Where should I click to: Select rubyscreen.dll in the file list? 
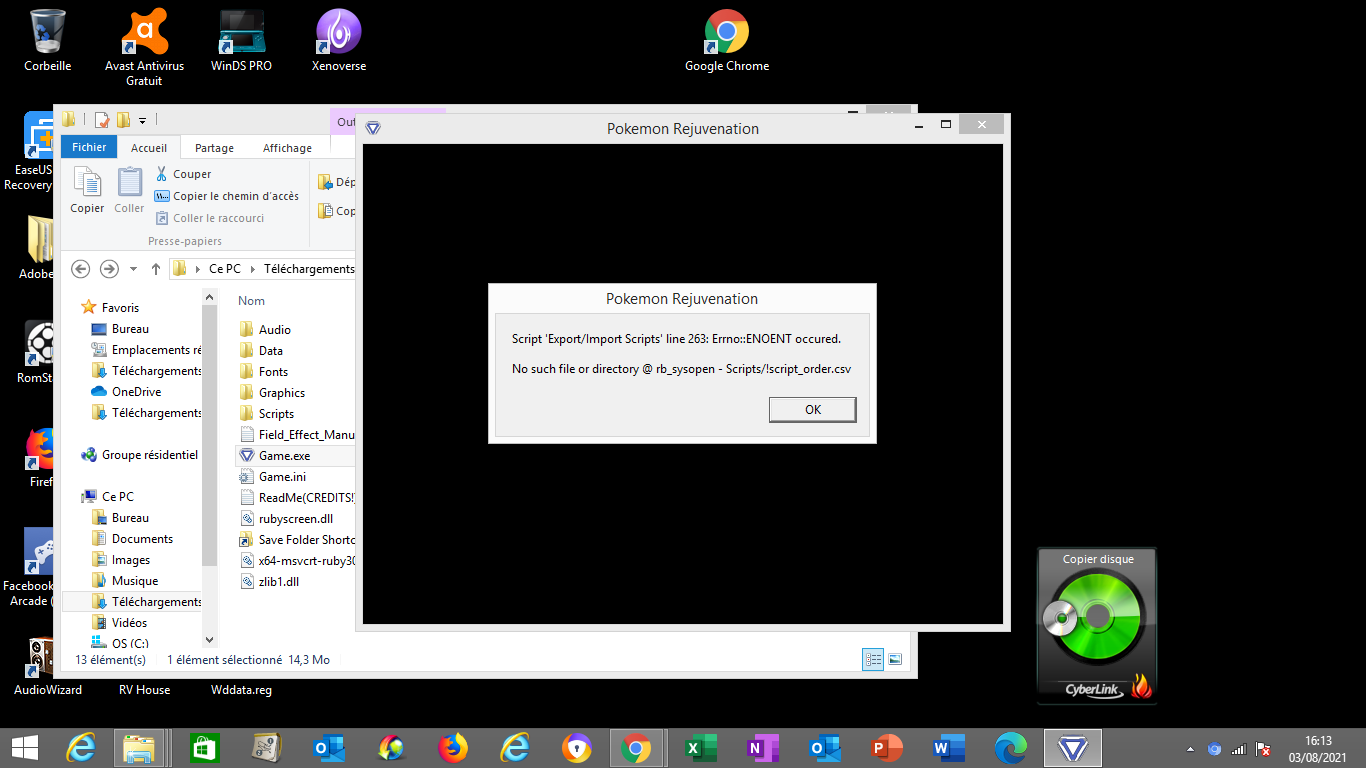(x=286, y=519)
